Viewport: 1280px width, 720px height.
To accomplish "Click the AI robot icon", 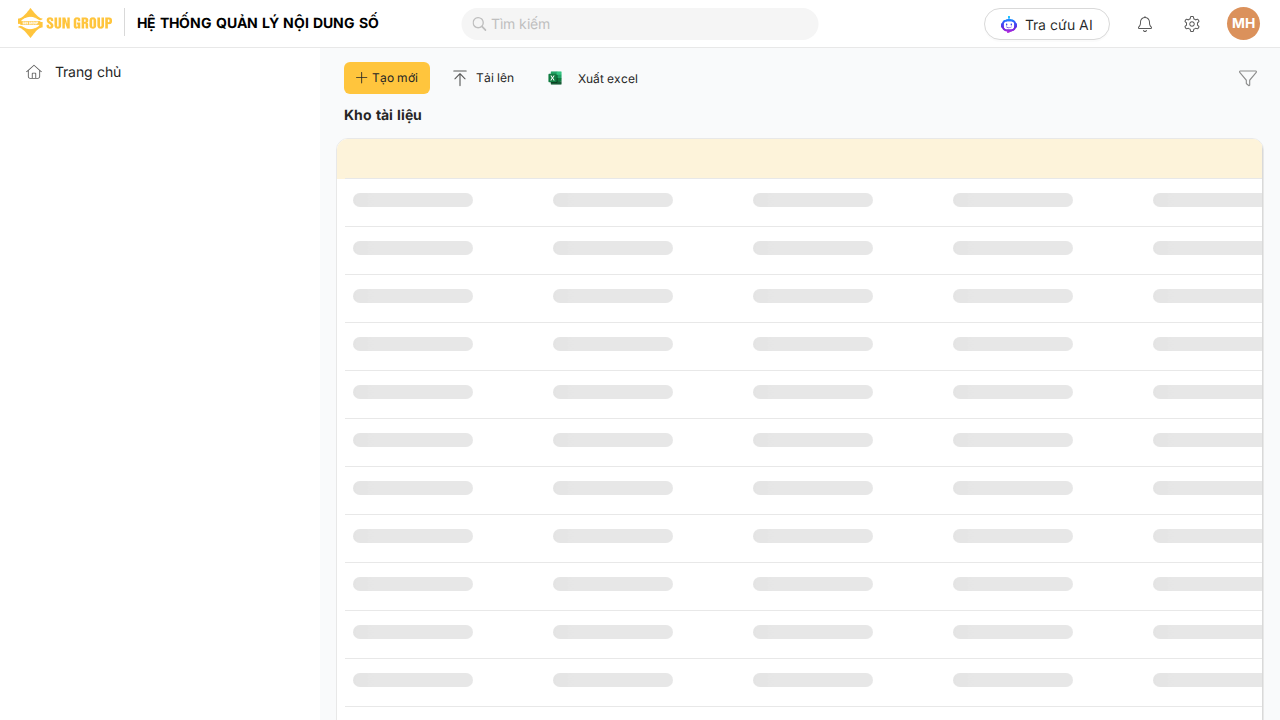I will pos(1008,25).
